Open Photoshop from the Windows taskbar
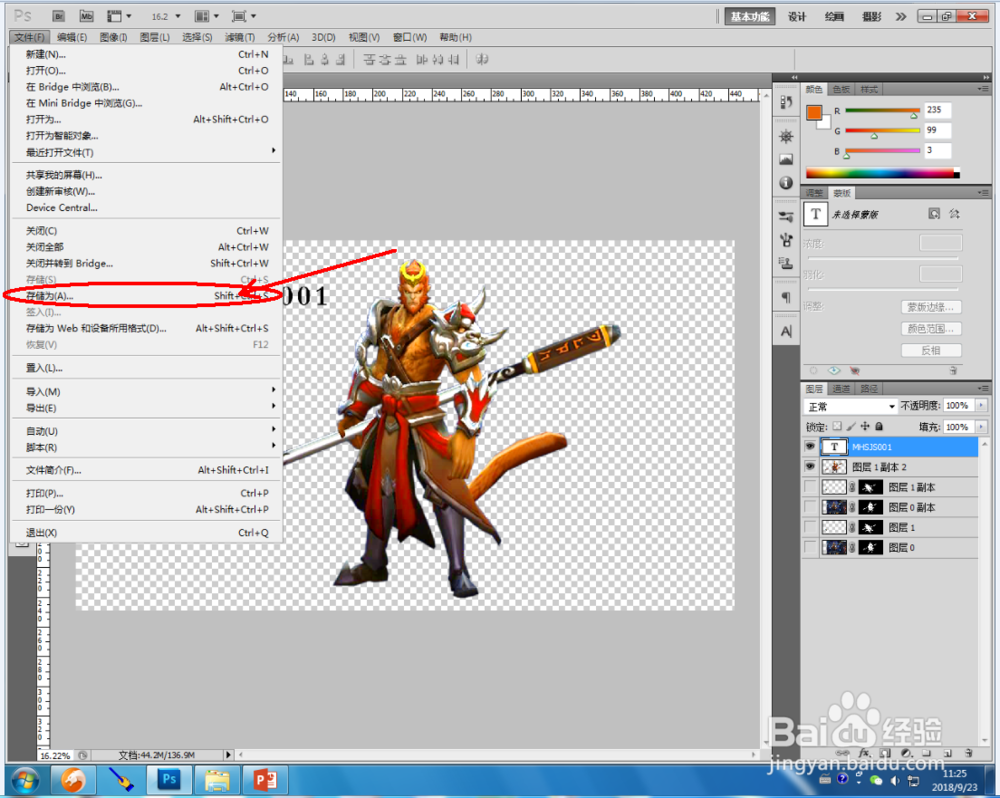Screen dimensions: 1000x798 pyautogui.click(x=169, y=780)
